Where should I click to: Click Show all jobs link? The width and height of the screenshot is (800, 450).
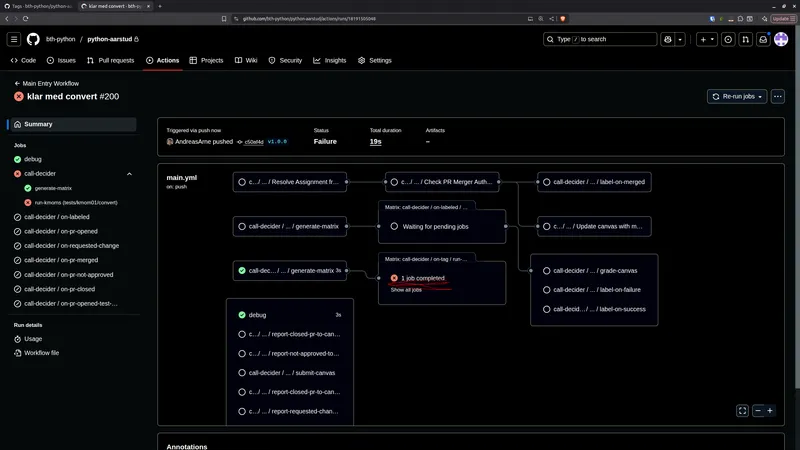tap(406, 290)
